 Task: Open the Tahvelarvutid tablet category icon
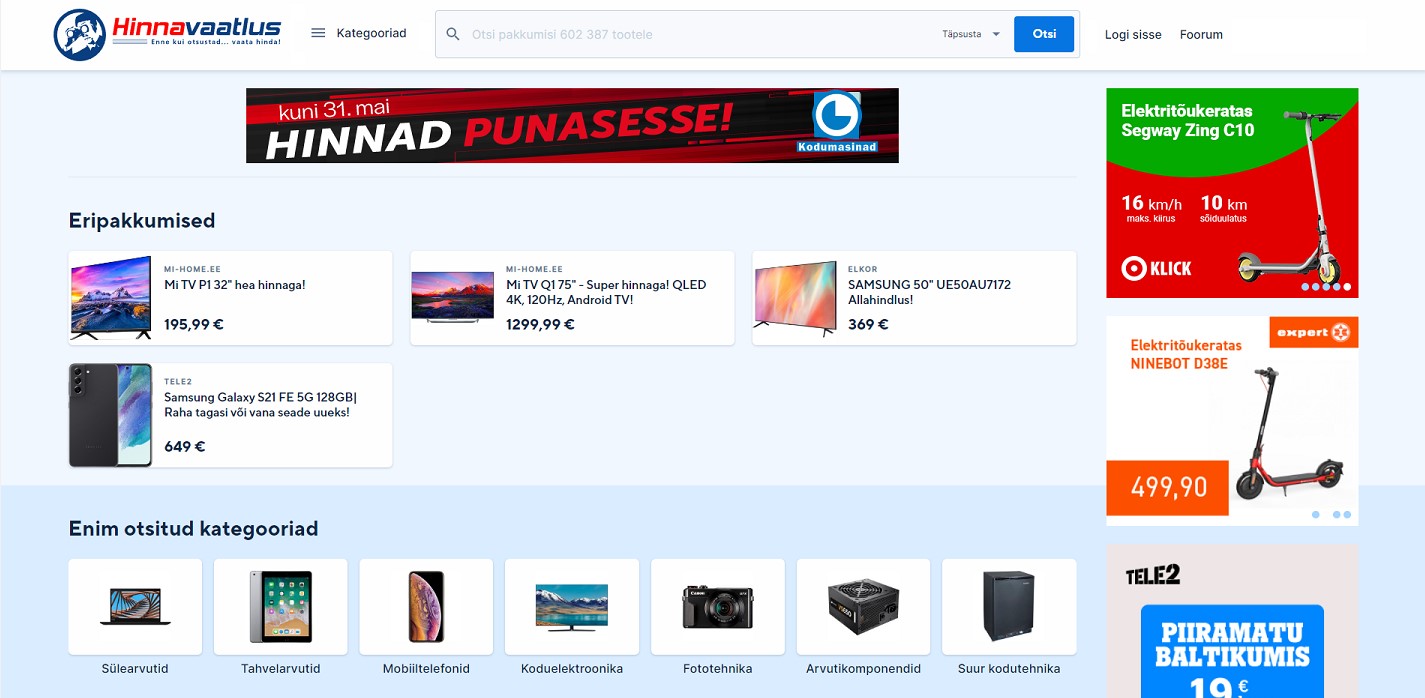[x=281, y=606]
